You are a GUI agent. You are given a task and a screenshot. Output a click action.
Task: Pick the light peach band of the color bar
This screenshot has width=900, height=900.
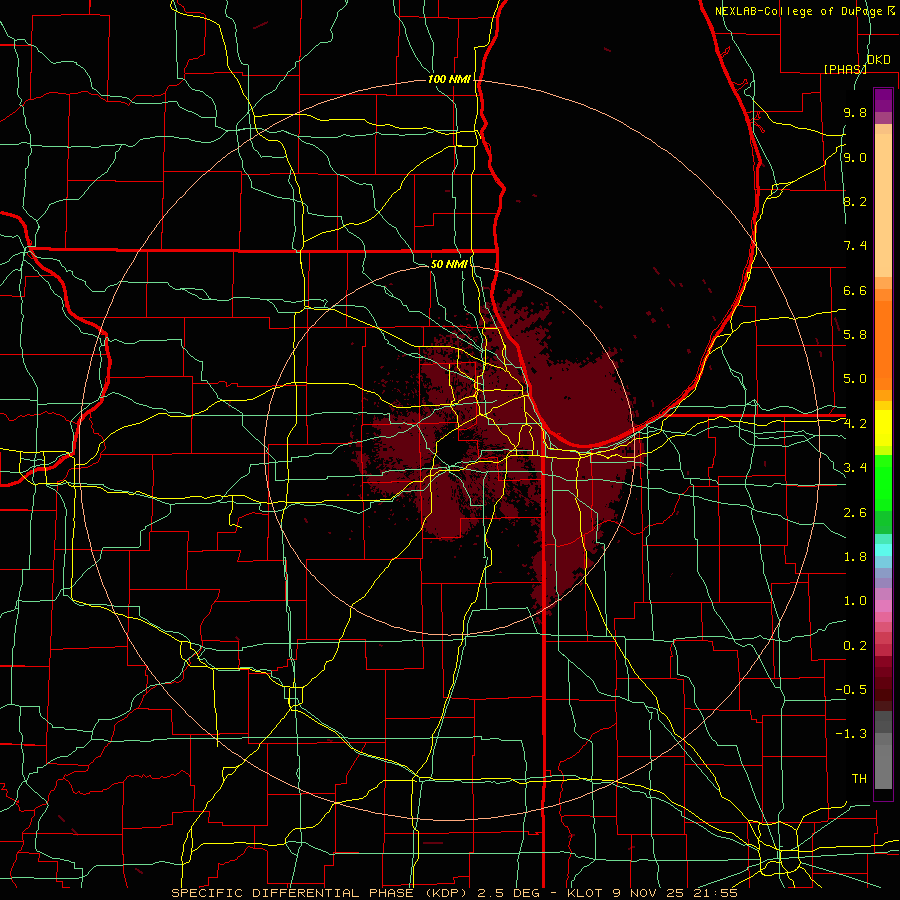point(883,205)
